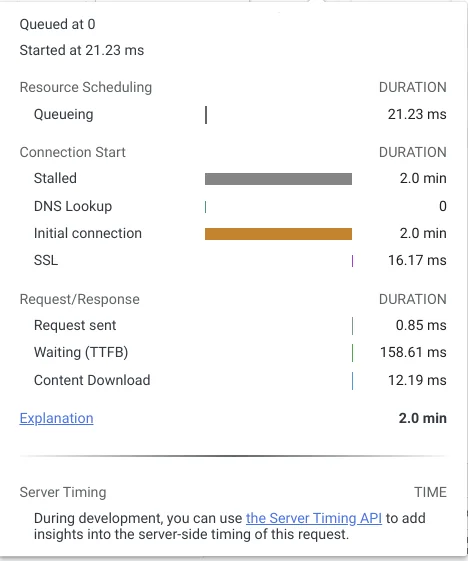Image resolution: width=468 pixels, height=561 pixels.
Task: Click the Request/Response section header
Action: click(80, 299)
